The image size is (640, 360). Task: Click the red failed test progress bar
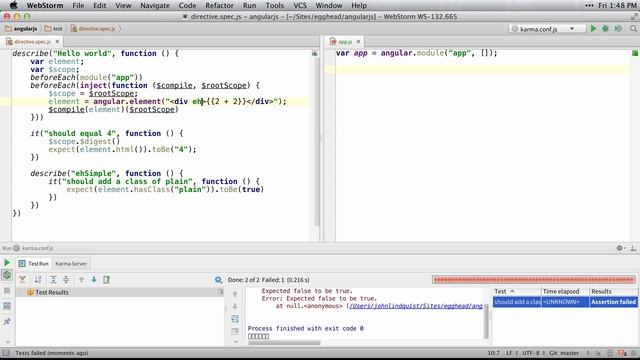534,280
